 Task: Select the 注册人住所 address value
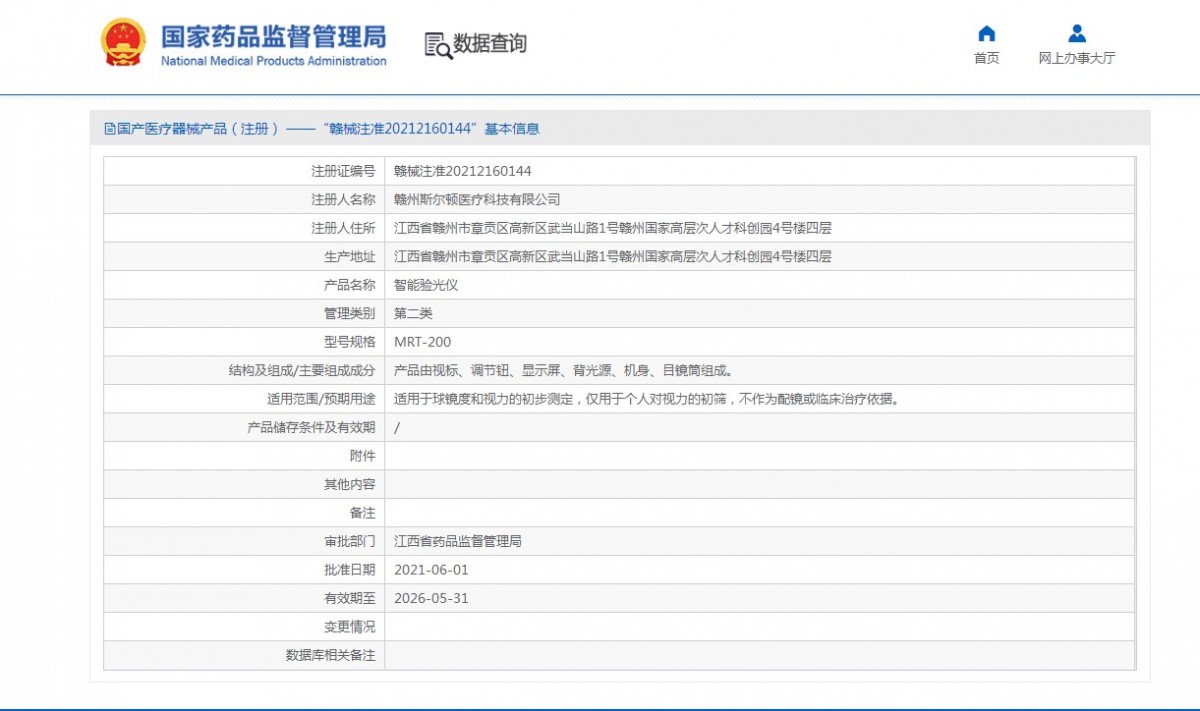tap(613, 228)
